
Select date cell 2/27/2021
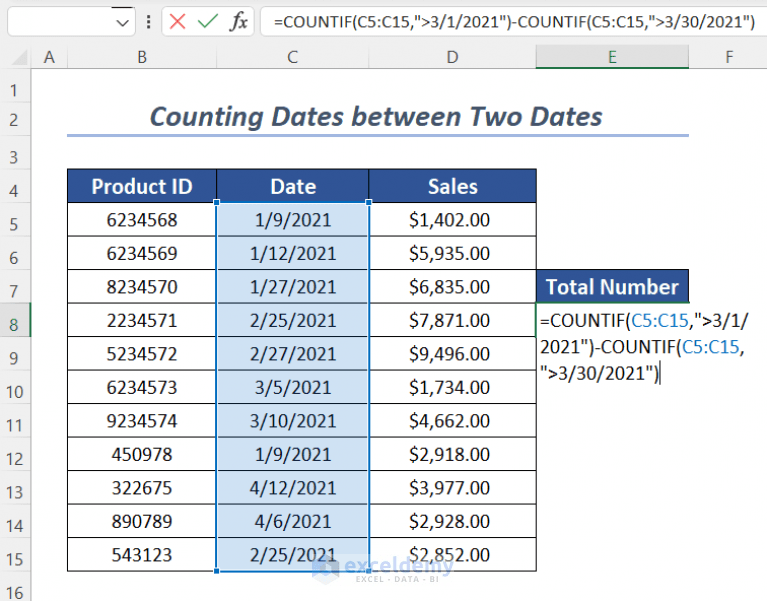293,354
